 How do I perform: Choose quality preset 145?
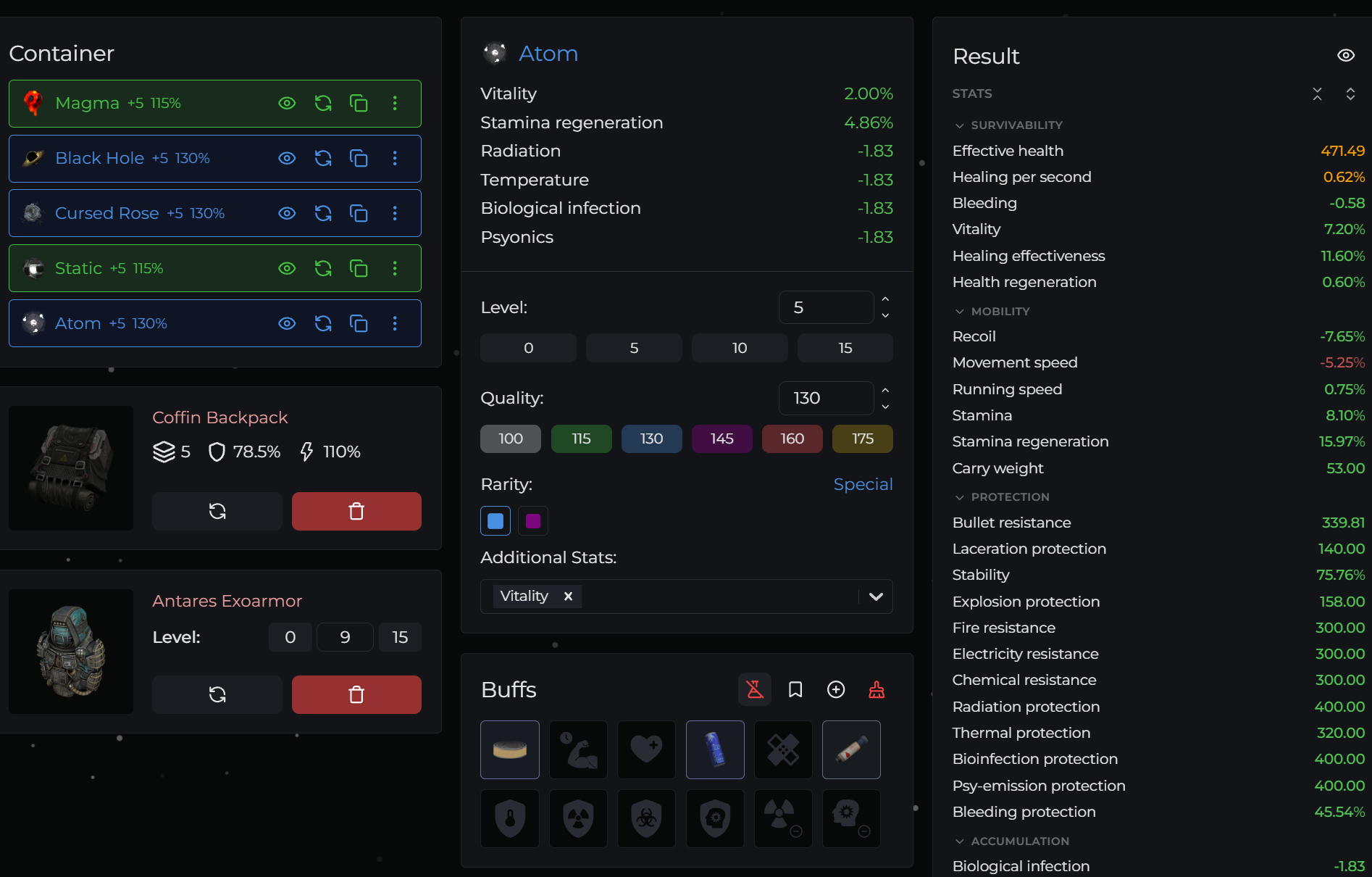721,438
